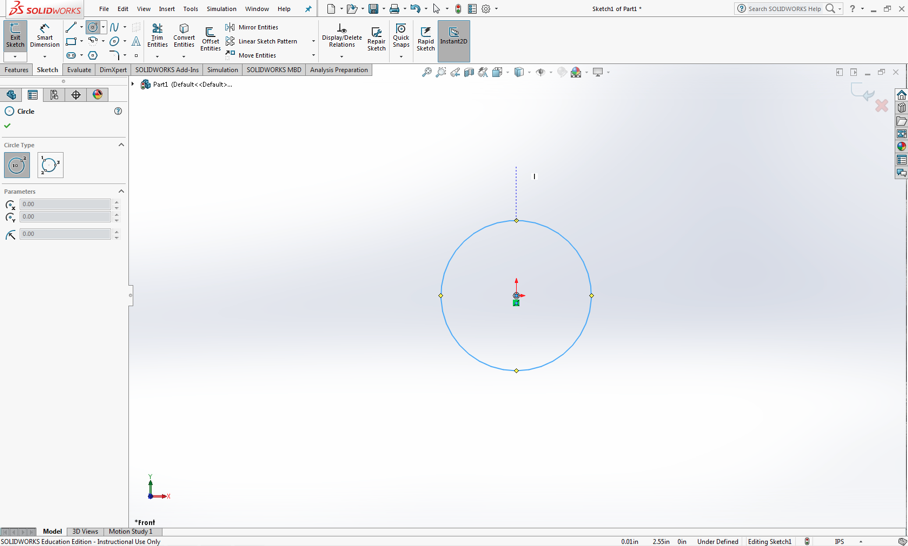Select standard Circle type option

tap(17, 165)
